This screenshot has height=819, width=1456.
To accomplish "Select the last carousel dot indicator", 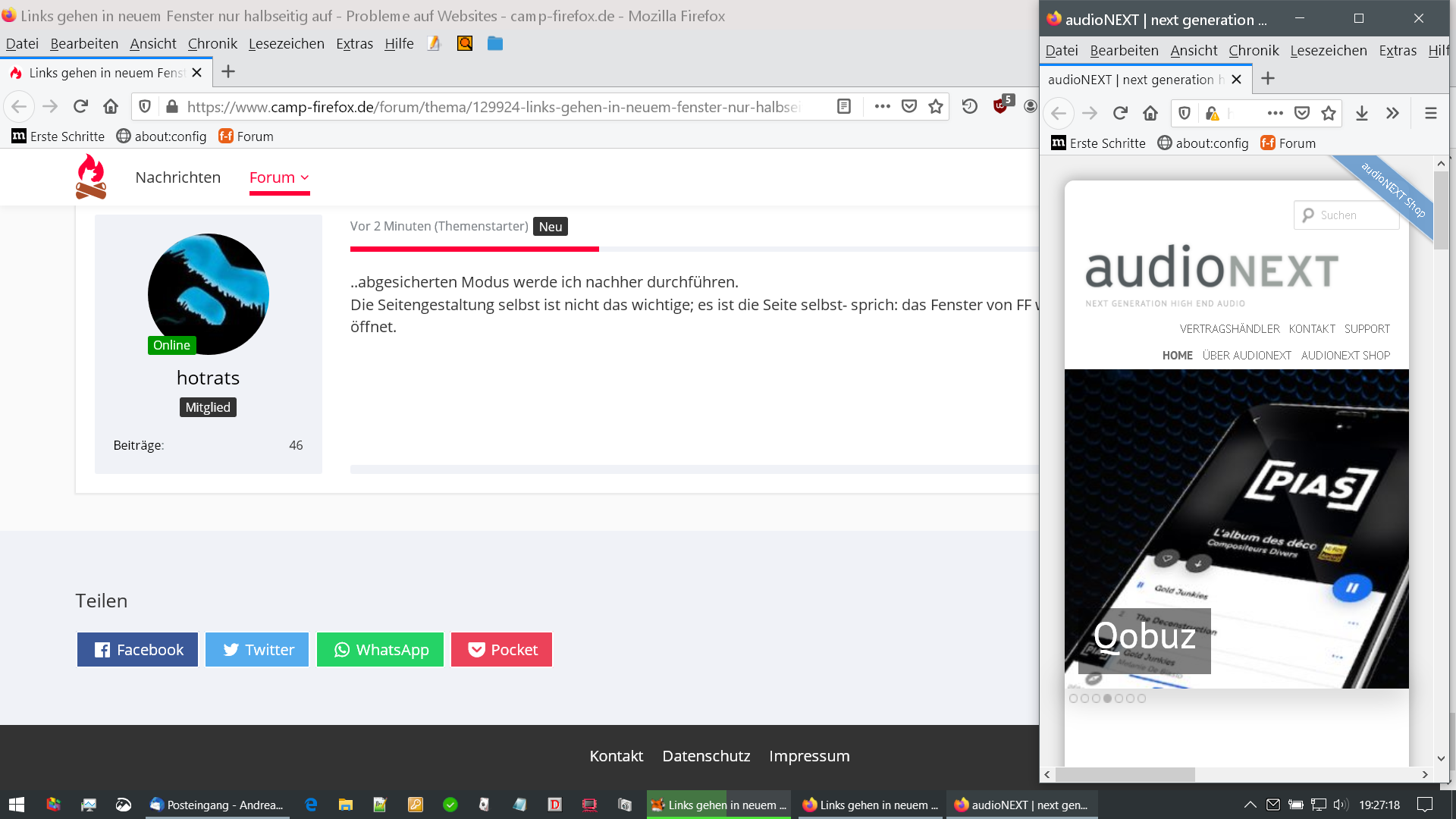I will coord(1142,698).
